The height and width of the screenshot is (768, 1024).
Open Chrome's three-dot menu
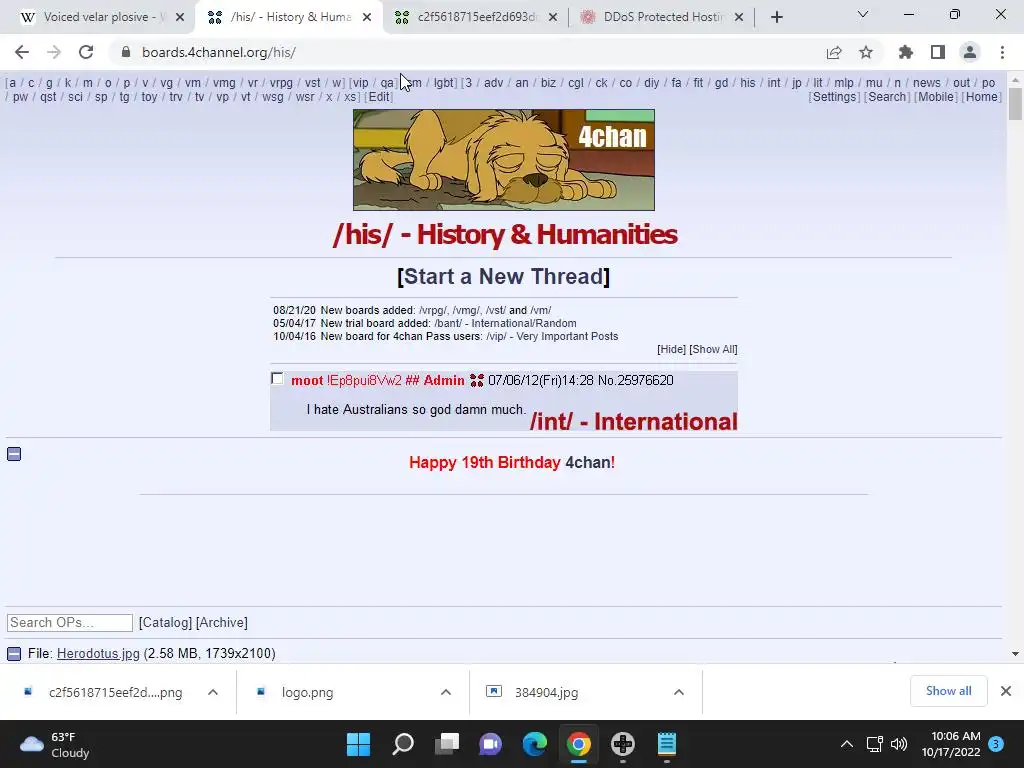(1002, 52)
